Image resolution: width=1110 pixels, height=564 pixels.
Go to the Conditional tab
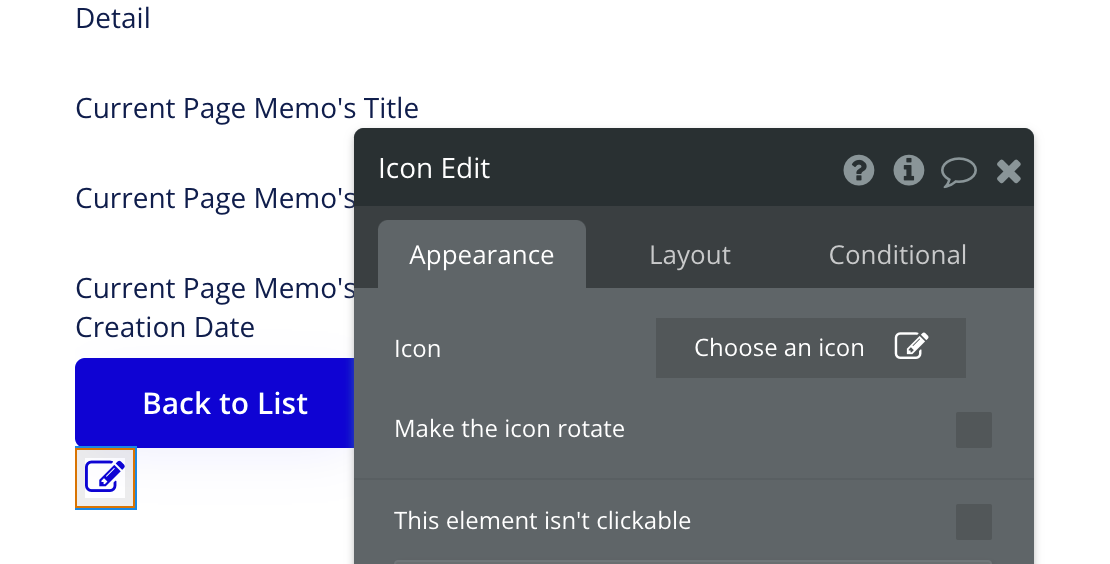pos(897,255)
